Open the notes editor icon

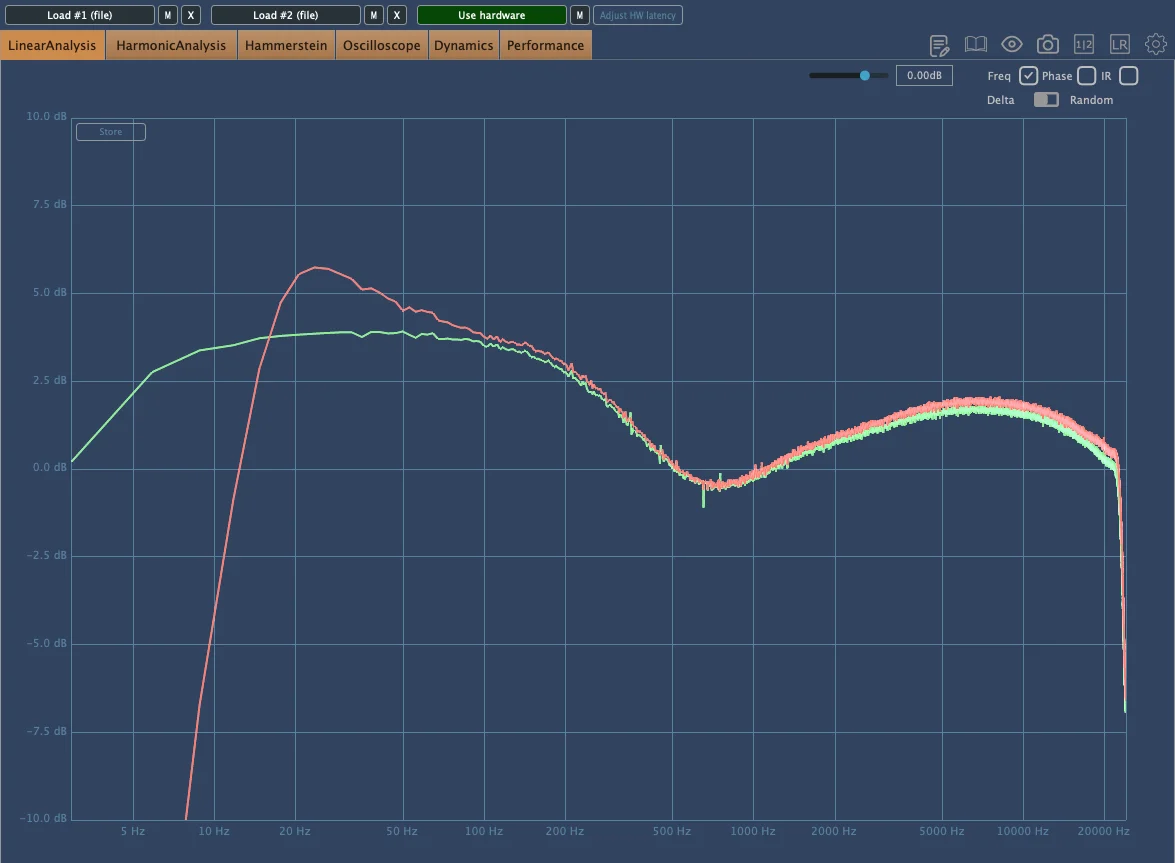point(939,45)
